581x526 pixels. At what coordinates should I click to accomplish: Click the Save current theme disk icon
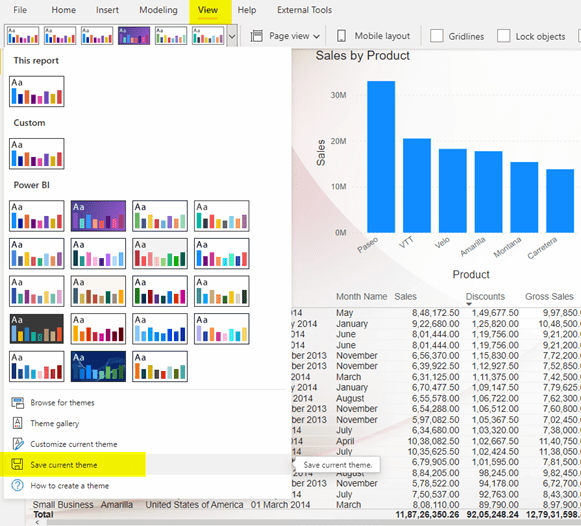pos(17,465)
